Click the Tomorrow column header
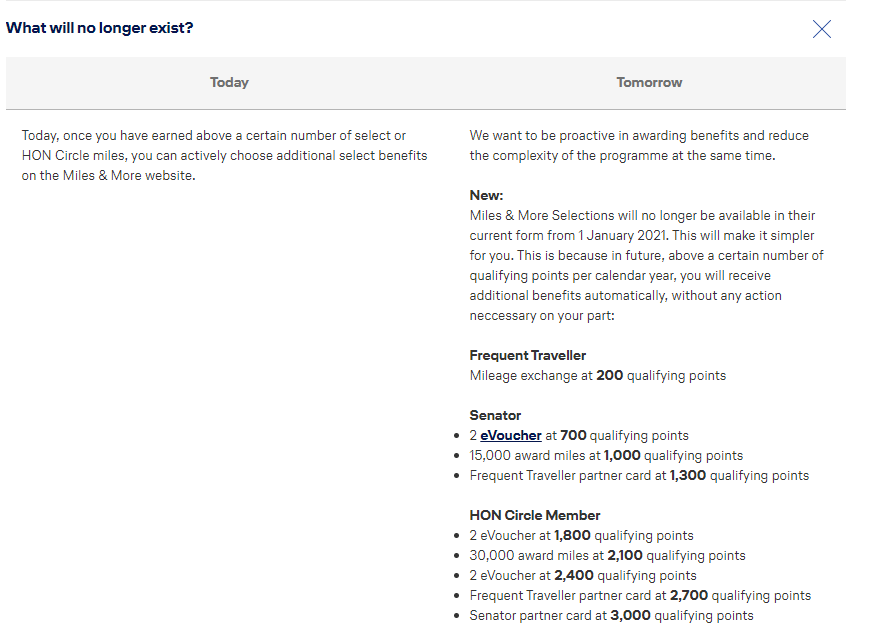 pos(649,83)
